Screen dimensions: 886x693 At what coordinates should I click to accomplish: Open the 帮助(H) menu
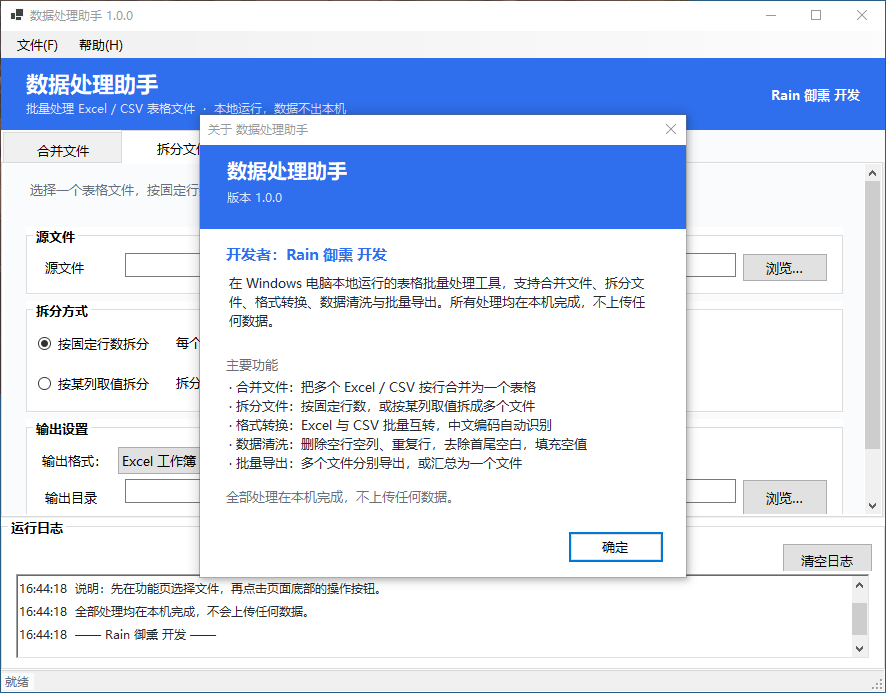pos(101,45)
